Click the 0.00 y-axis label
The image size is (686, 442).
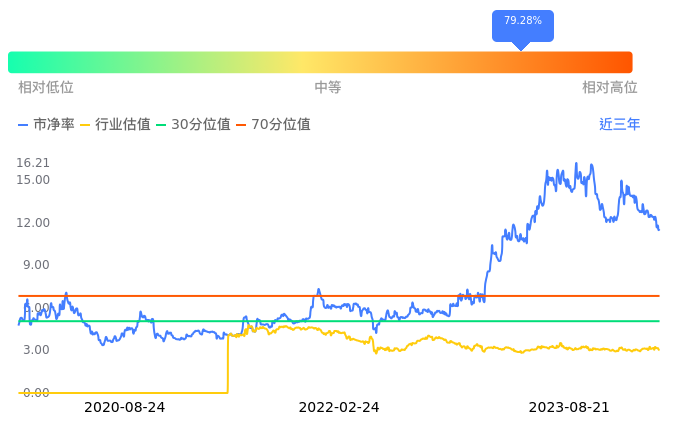36,392
